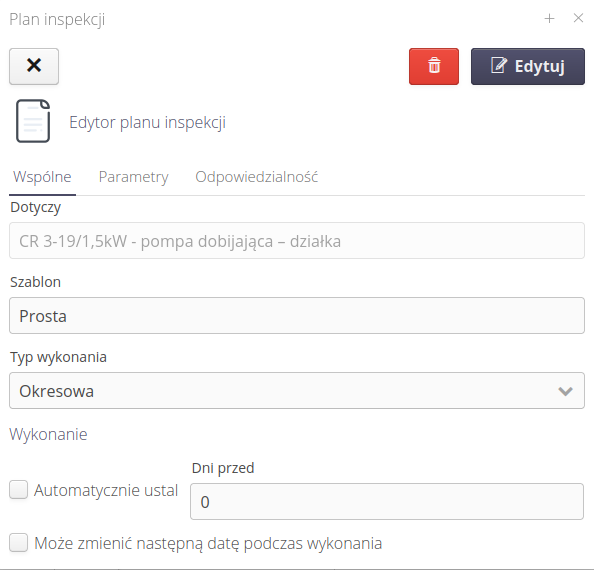Open the Szablon field showing Prosta
The width and height of the screenshot is (594, 570).
point(297,315)
